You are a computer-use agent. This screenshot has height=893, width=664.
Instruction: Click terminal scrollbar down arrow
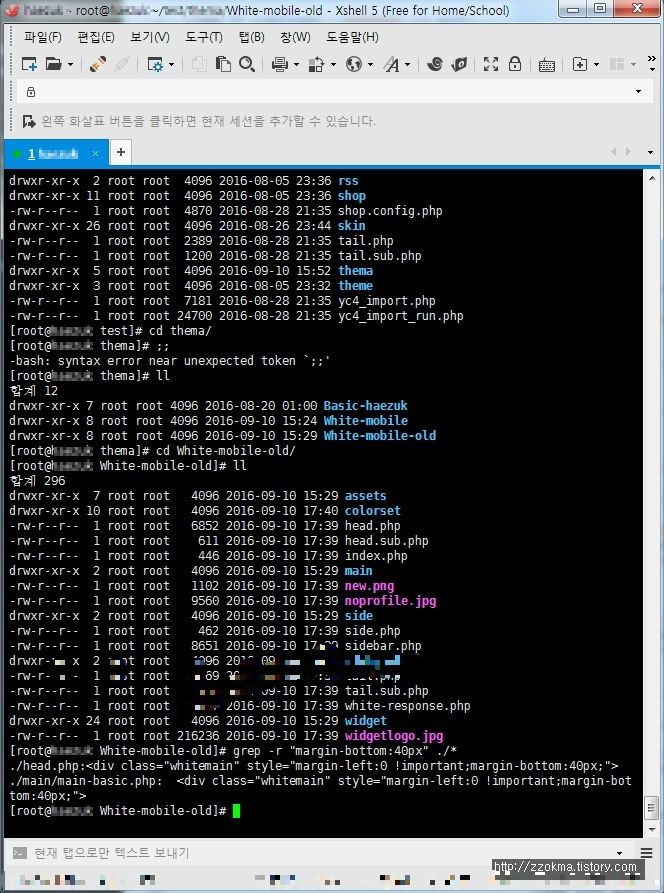pos(652,829)
